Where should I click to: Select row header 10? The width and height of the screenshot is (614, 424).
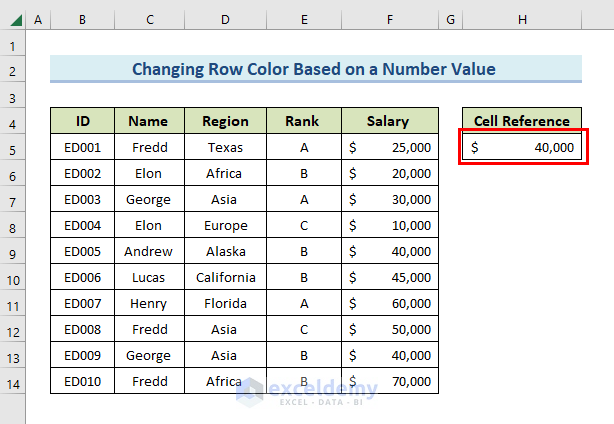(12, 278)
